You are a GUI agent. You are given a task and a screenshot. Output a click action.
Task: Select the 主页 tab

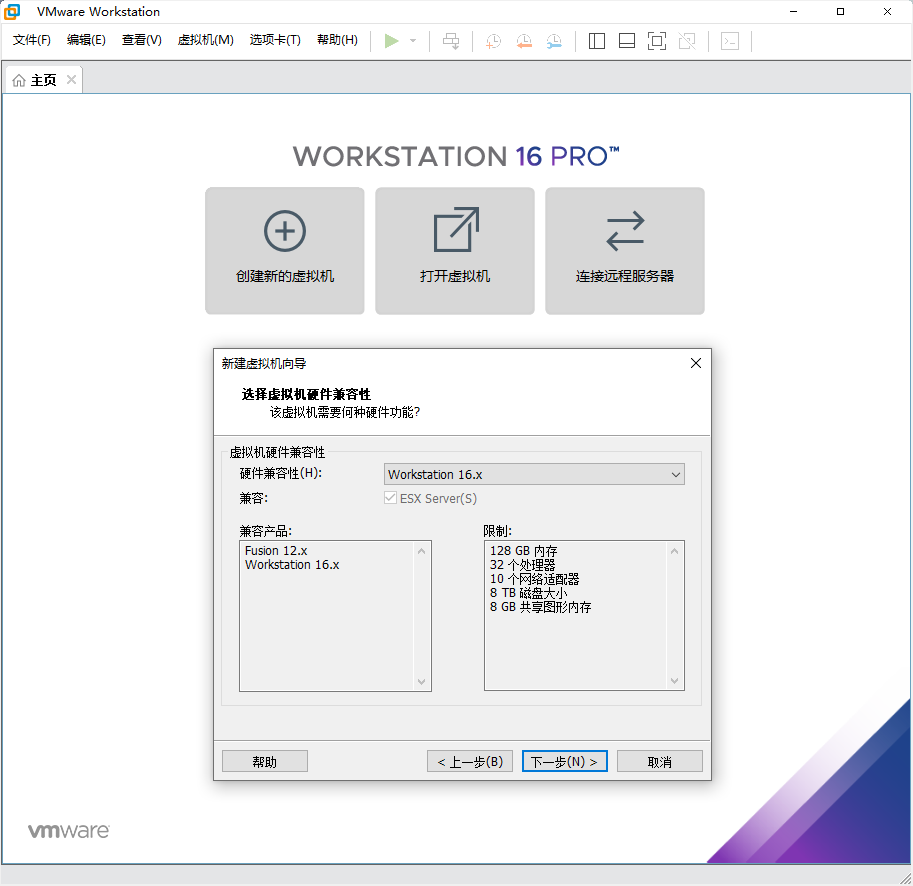coord(44,80)
